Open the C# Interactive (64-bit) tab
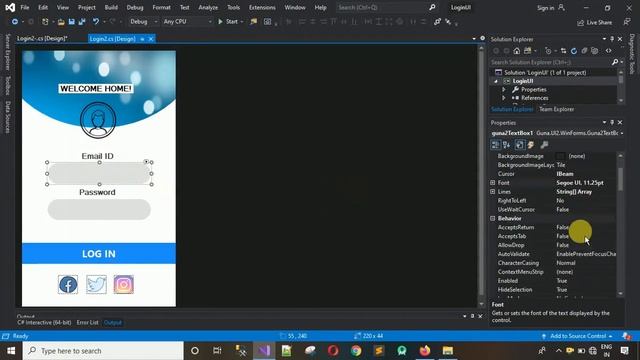The height and width of the screenshot is (360, 640). pos(44,322)
